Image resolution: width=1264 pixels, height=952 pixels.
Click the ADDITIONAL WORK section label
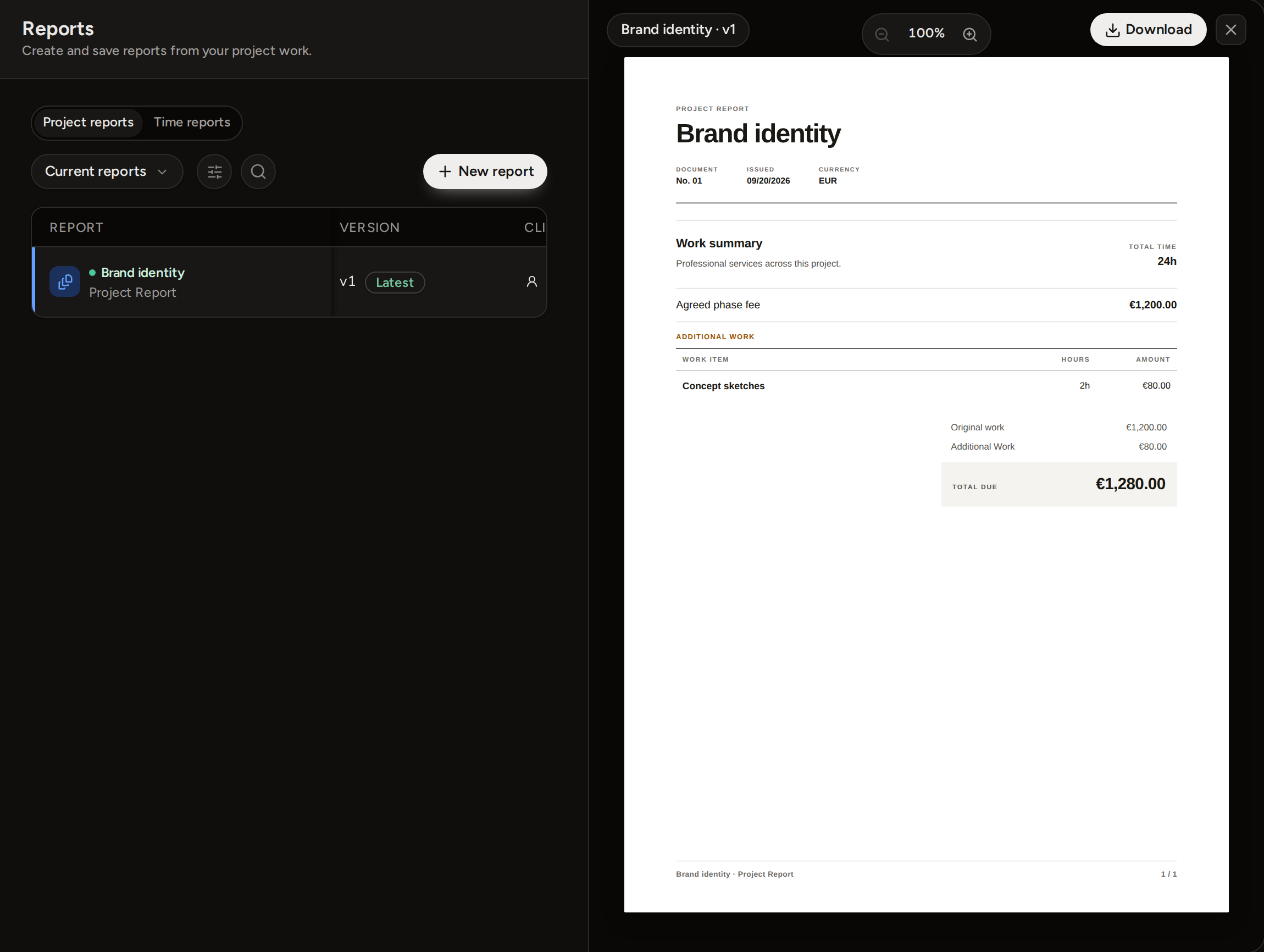tap(715, 336)
